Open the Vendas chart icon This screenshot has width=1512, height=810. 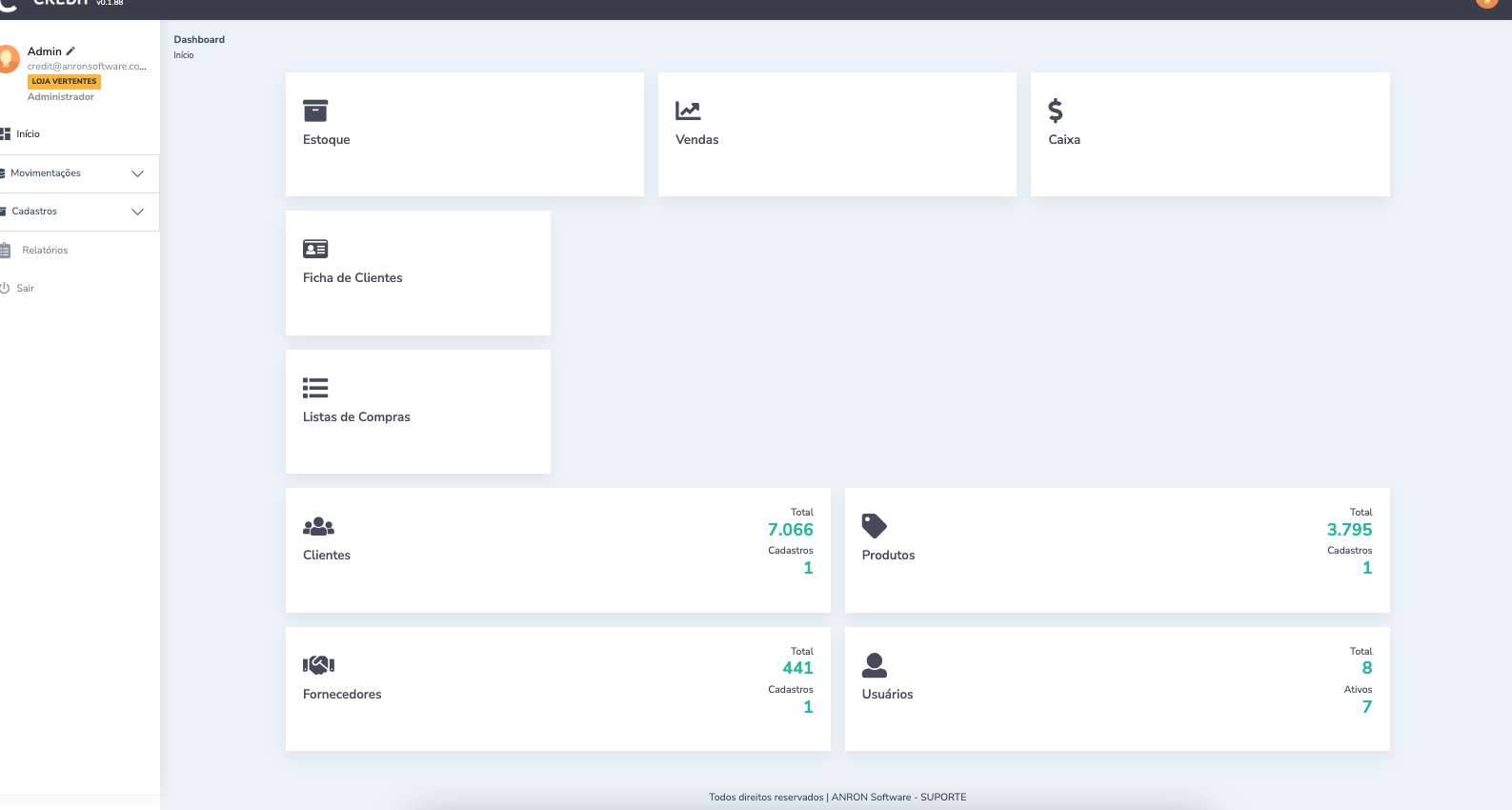pyautogui.click(x=688, y=111)
